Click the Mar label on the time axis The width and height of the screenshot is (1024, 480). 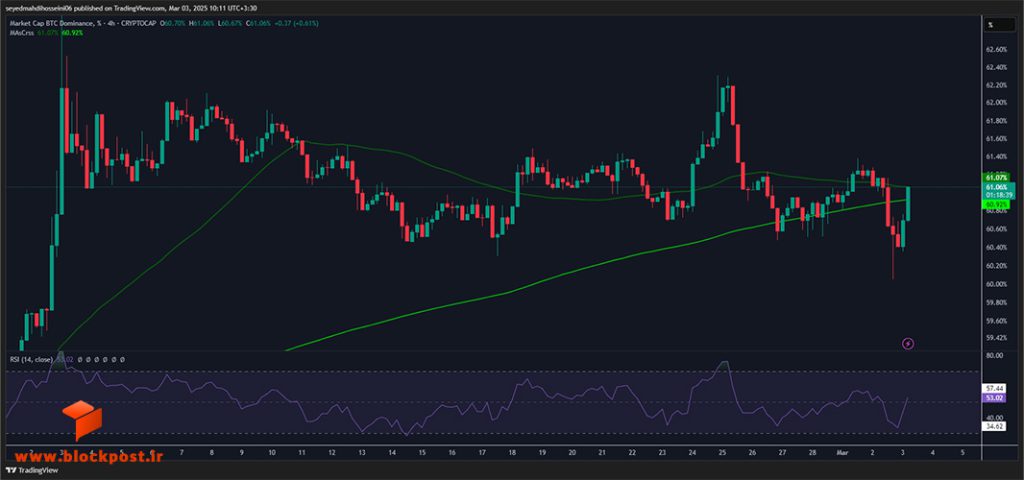tap(842, 452)
